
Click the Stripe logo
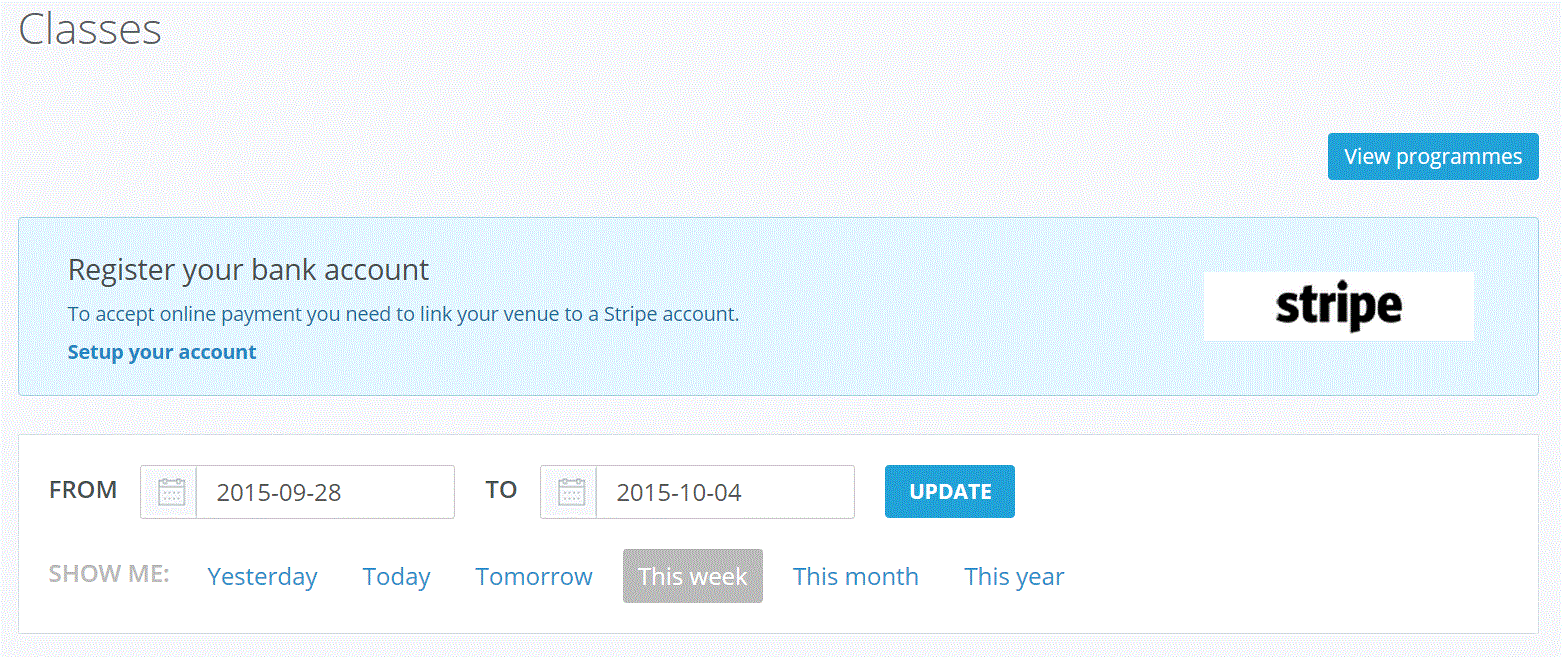click(1338, 307)
